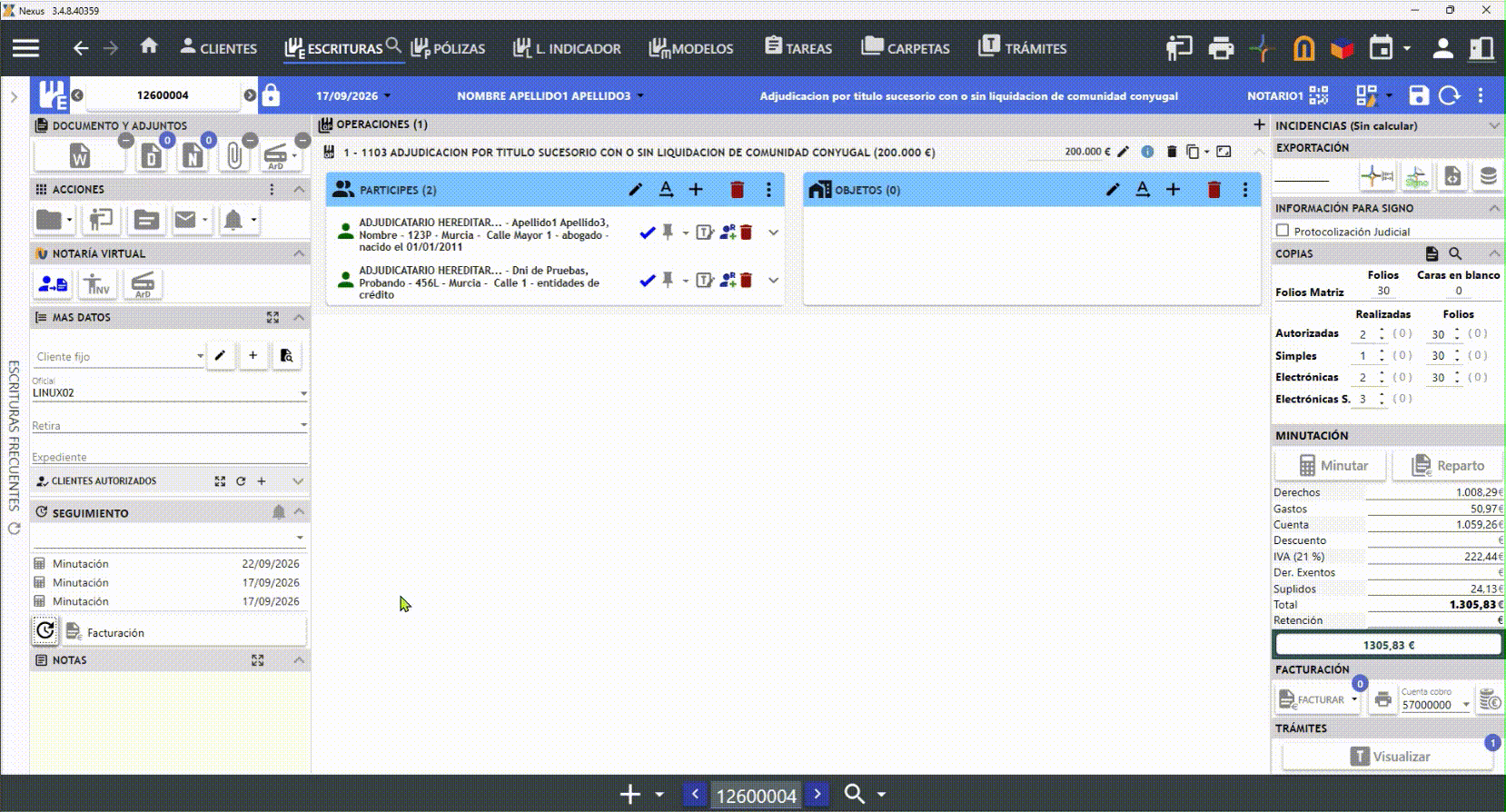
Task: Open the 17/09/2026 date dropdown
Action: (x=387, y=96)
